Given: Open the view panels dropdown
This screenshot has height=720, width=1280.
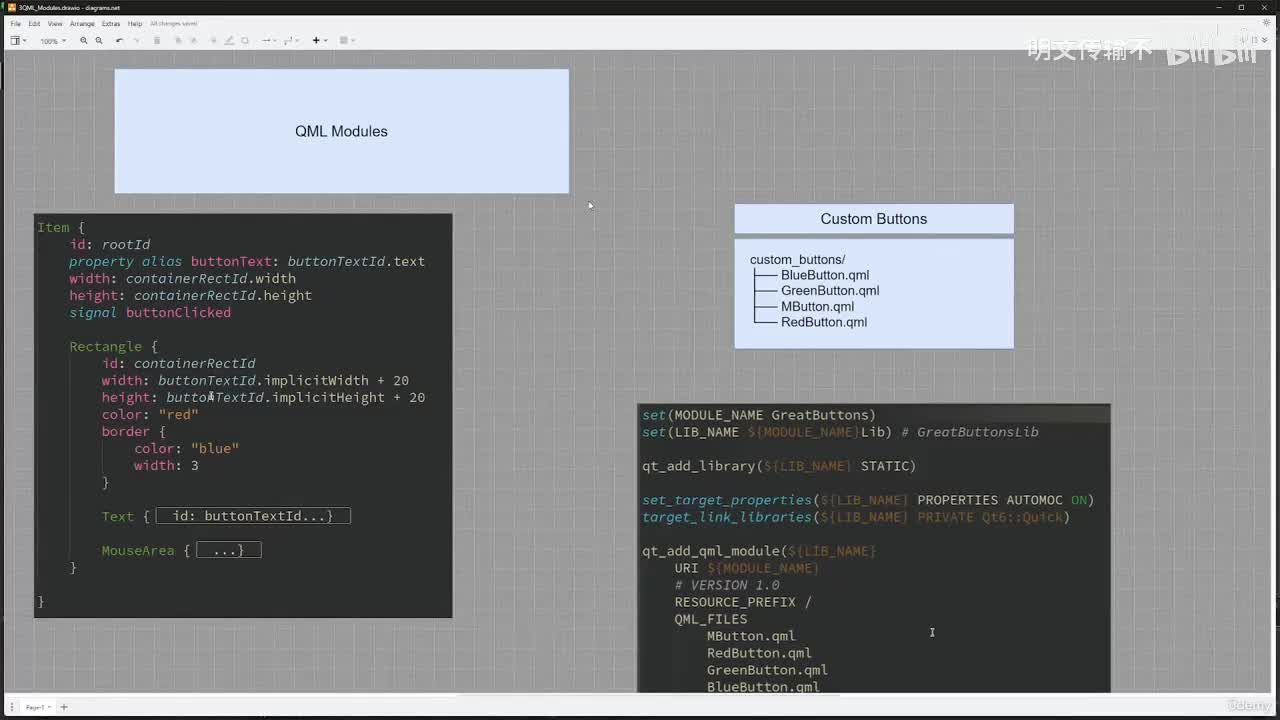Looking at the screenshot, I should click(17, 41).
